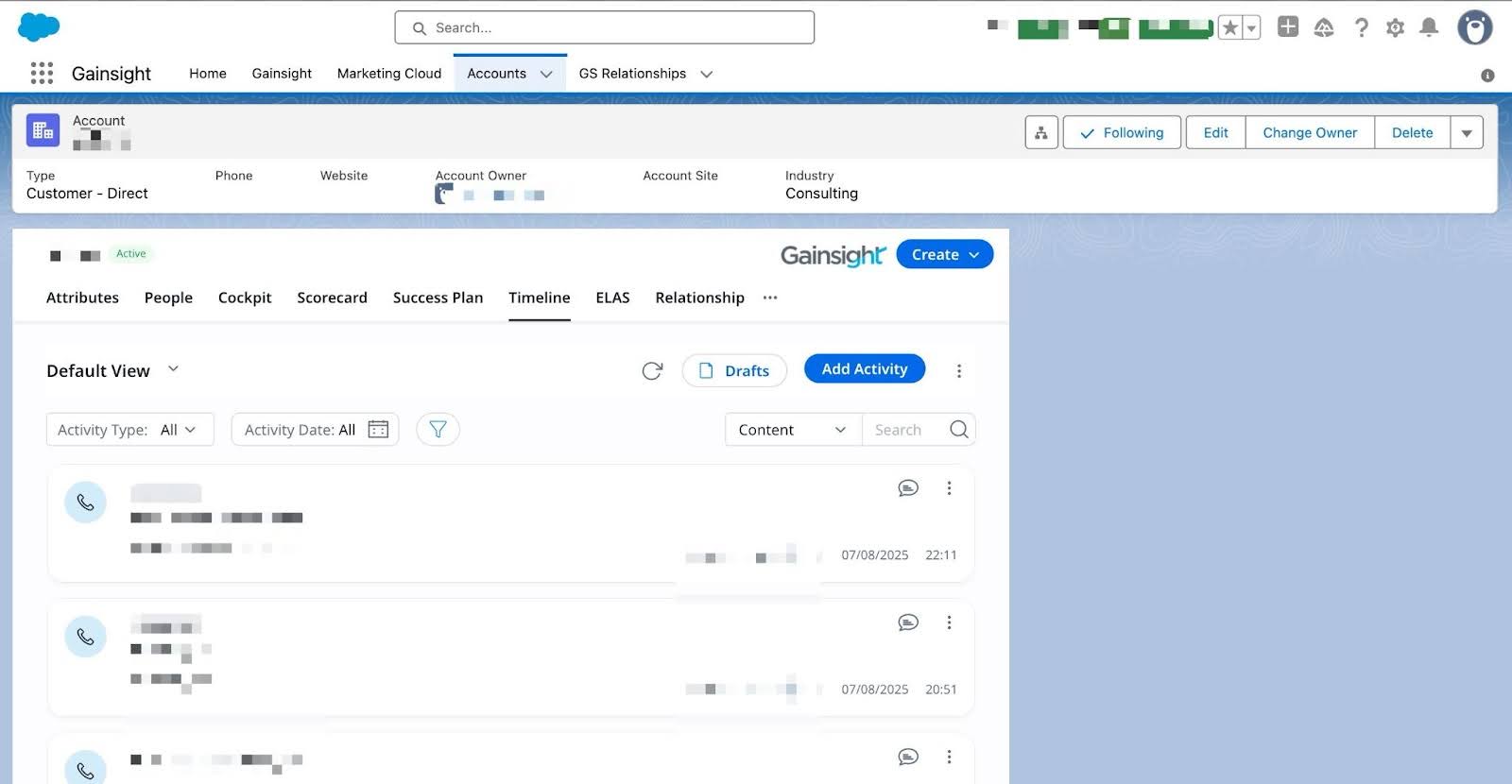The height and width of the screenshot is (784, 1512).
Task: Open the Gainsight nav tab
Action: coord(282,74)
